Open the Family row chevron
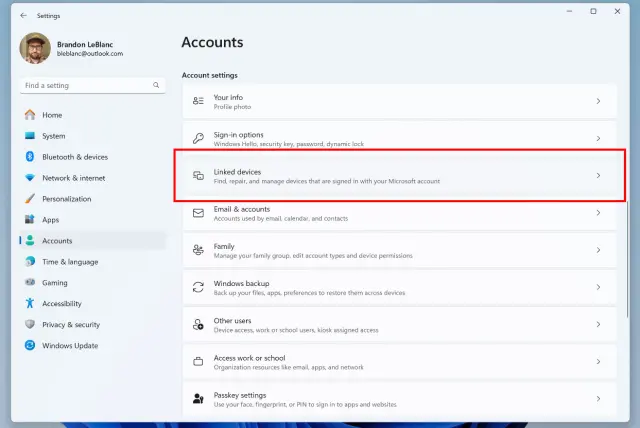This screenshot has width=640, height=428. click(x=598, y=250)
